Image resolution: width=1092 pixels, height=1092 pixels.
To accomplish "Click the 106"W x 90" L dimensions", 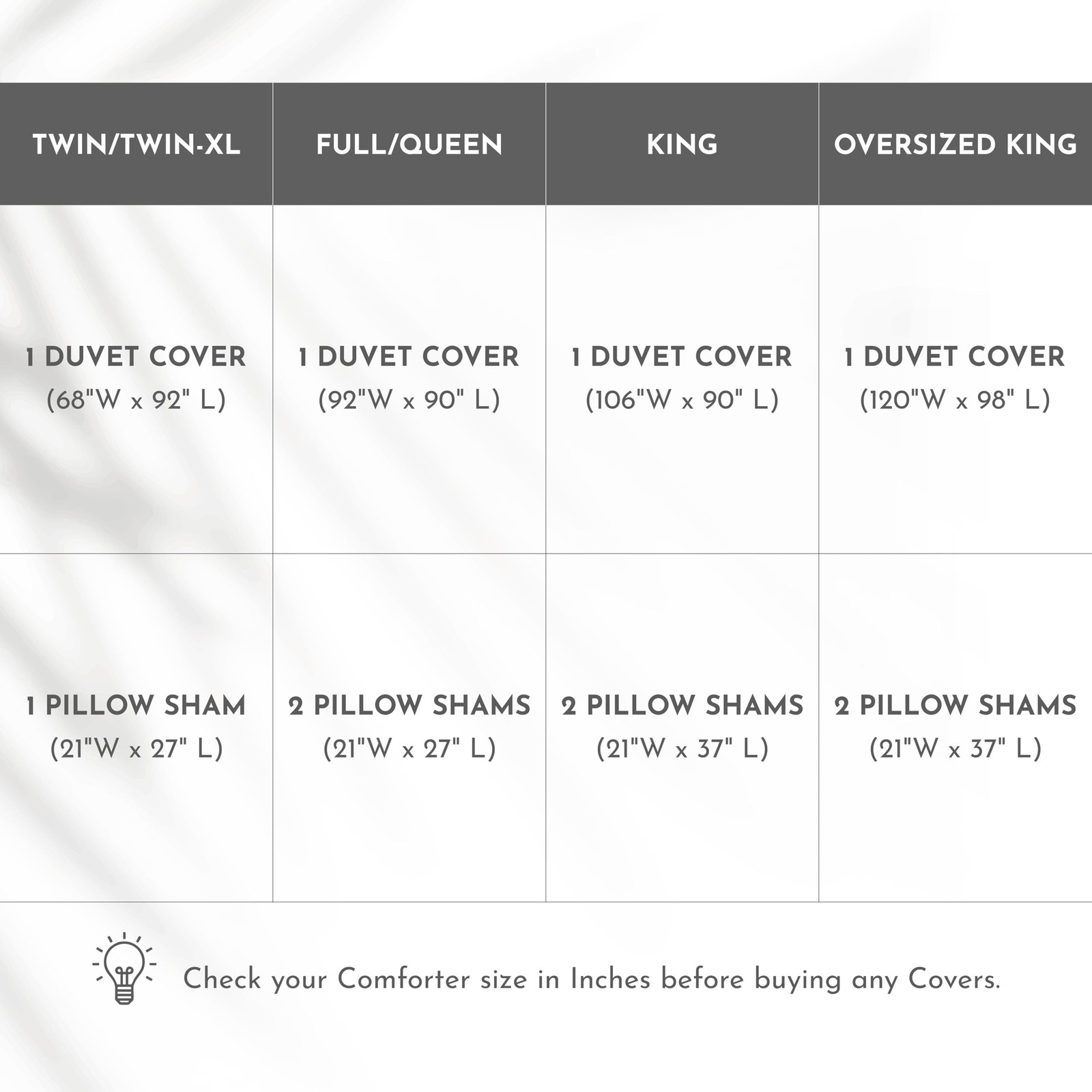I will [x=682, y=400].
